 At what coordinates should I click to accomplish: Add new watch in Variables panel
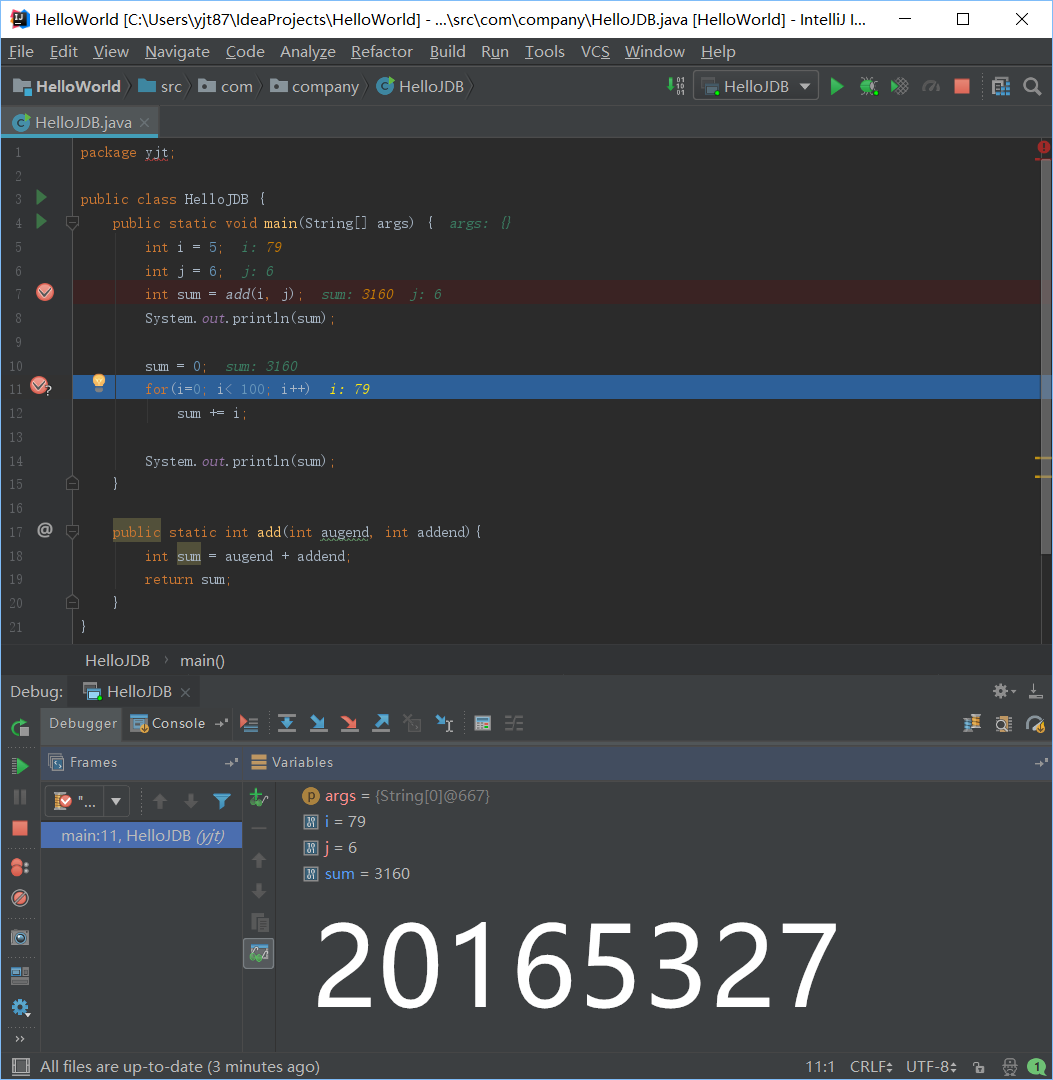259,798
